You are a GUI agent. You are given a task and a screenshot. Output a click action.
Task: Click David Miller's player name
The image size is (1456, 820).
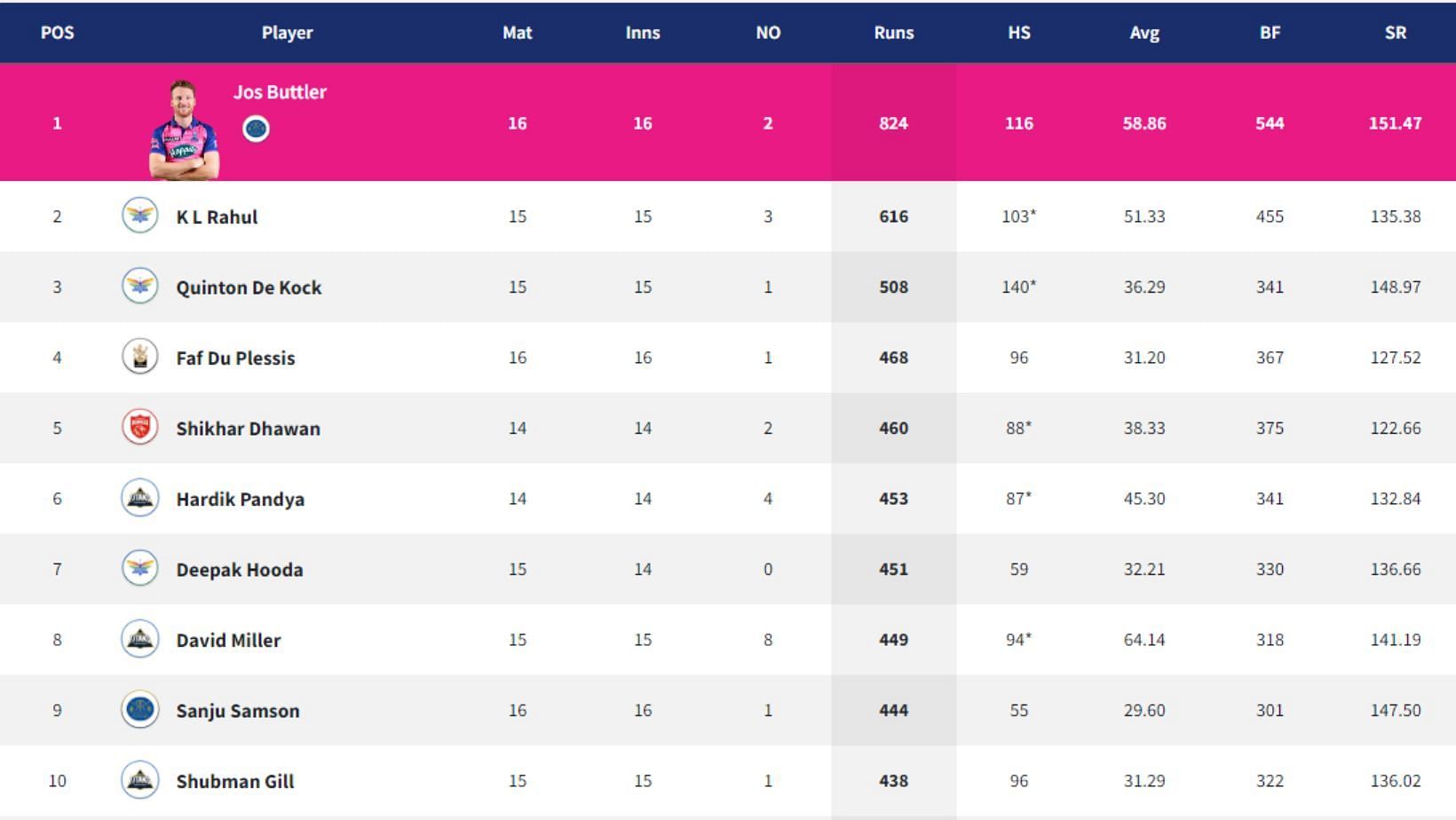pos(228,640)
